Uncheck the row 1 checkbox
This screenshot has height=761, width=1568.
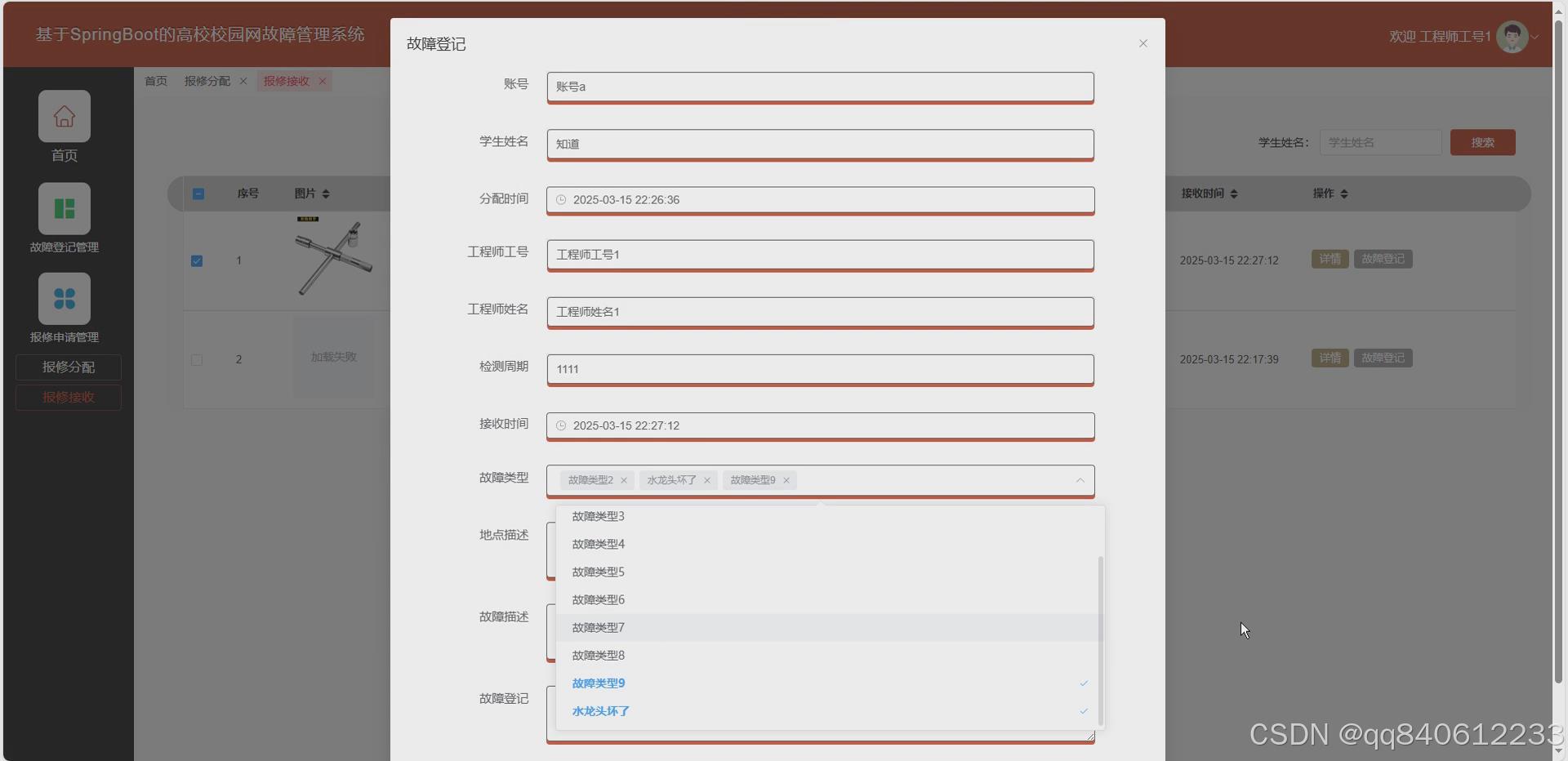197,260
